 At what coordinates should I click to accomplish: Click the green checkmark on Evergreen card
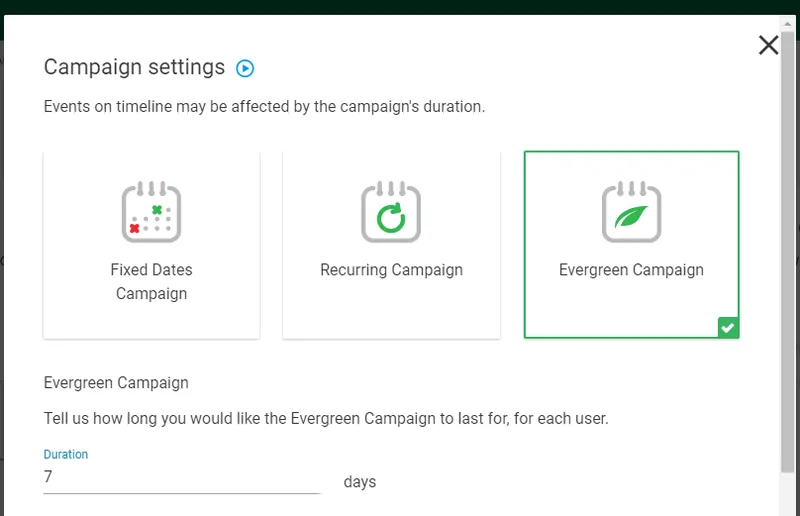[x=728, y=327]
